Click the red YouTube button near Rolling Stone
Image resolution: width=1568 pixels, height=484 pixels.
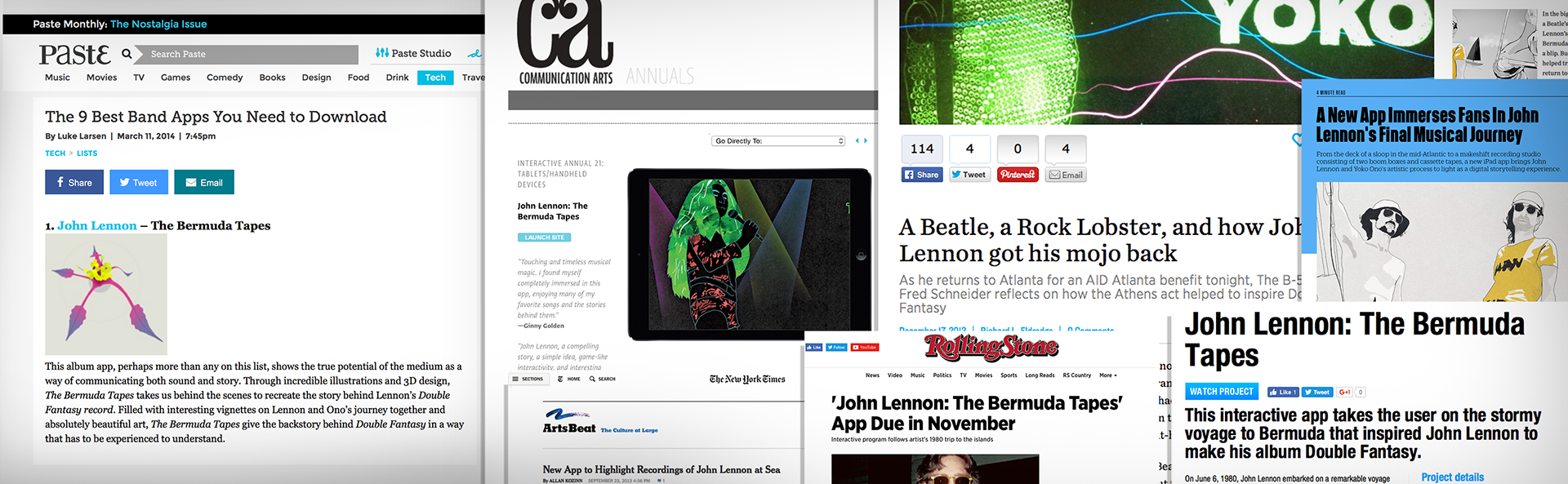point(865,348)
